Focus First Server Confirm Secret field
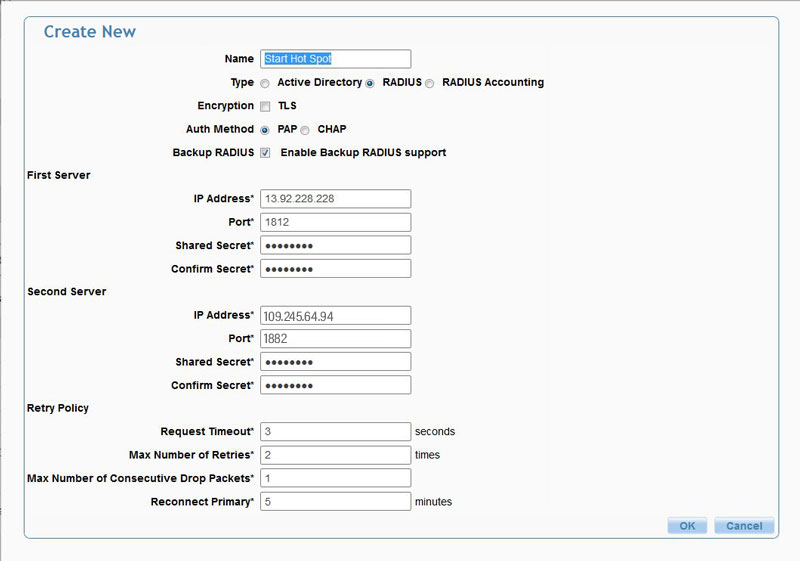Screen dimensions: 800x561 coord(335,268)
